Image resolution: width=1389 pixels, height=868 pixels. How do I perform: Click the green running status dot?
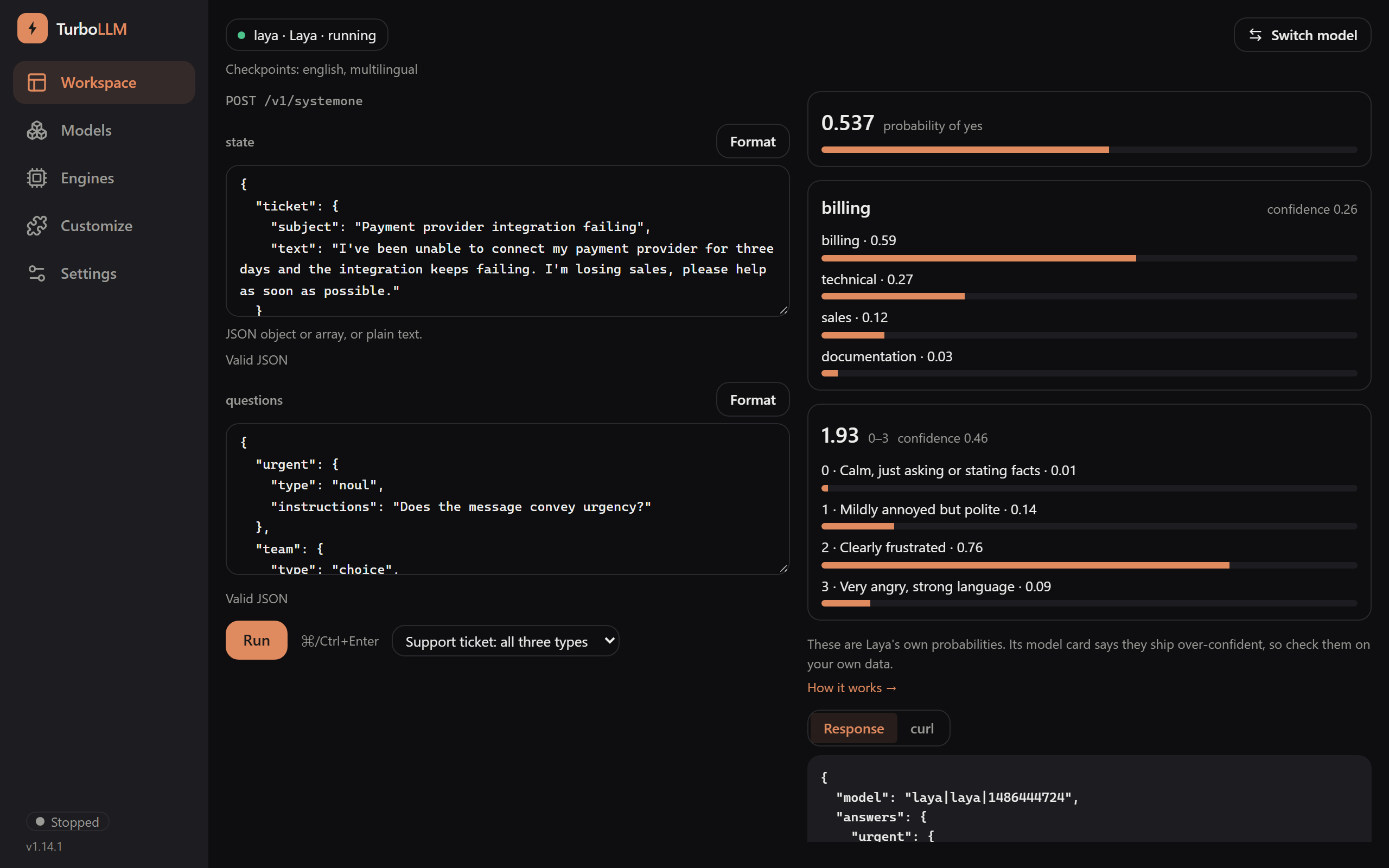tap(241, 36)
